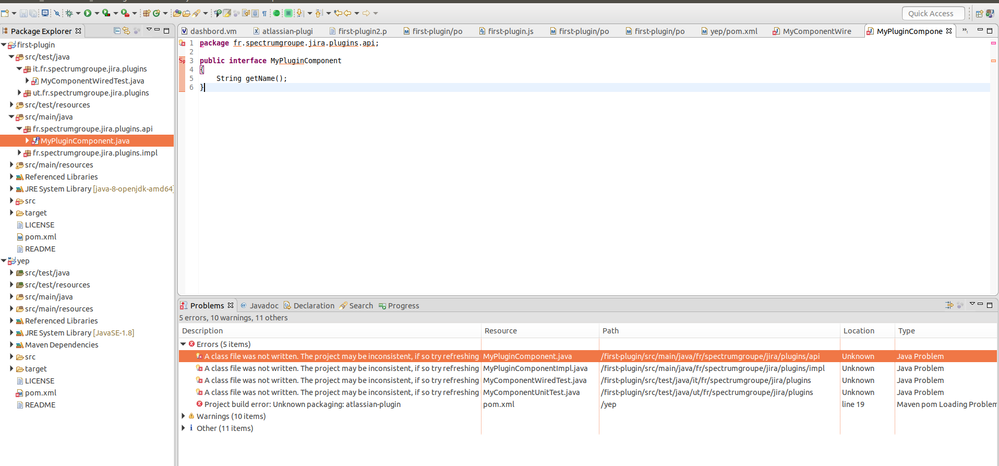This screenshot has height=466, width=999.
Task: Select MyComponentWiredTest.java in Package Explorer
Action: pyautogui.click(x=92, y=81)
